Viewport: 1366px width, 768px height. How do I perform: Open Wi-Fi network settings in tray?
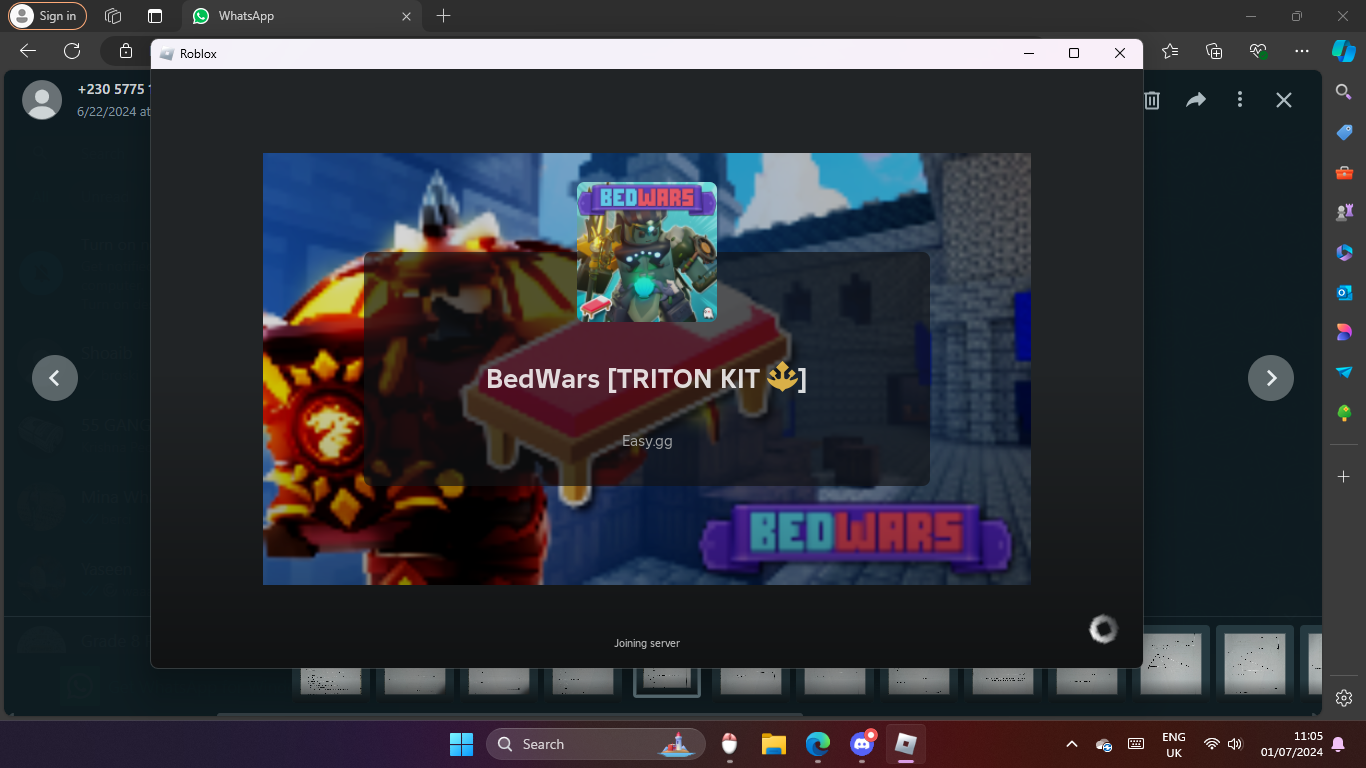click(x=1212, y=744)
